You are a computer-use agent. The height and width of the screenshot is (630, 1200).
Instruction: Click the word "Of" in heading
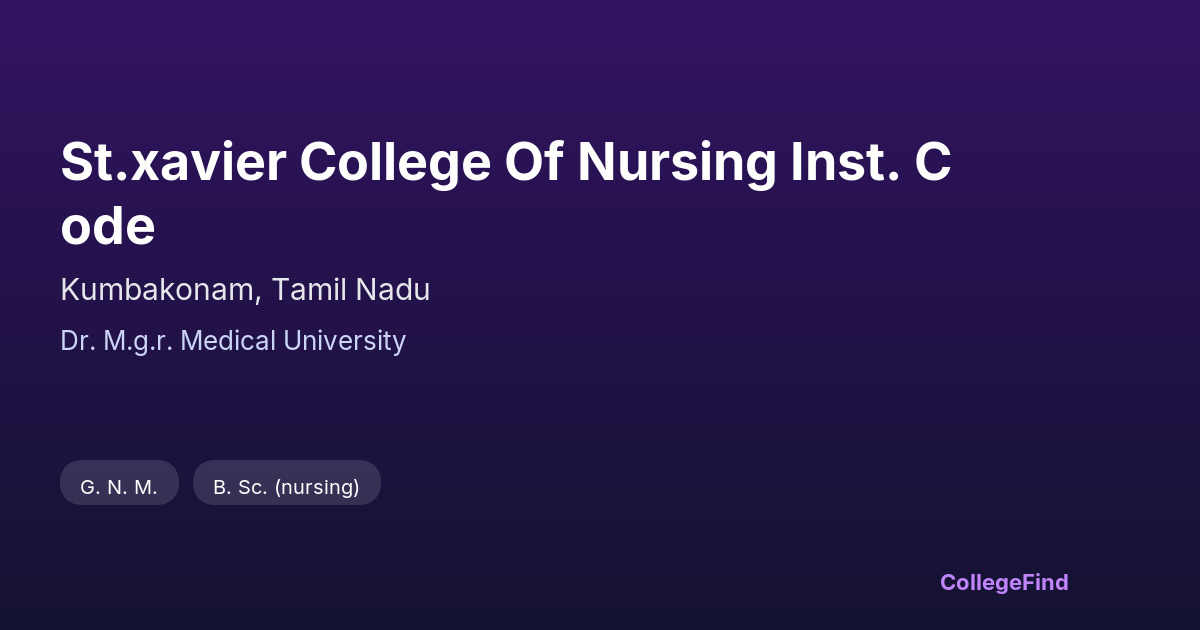(533, 162)
